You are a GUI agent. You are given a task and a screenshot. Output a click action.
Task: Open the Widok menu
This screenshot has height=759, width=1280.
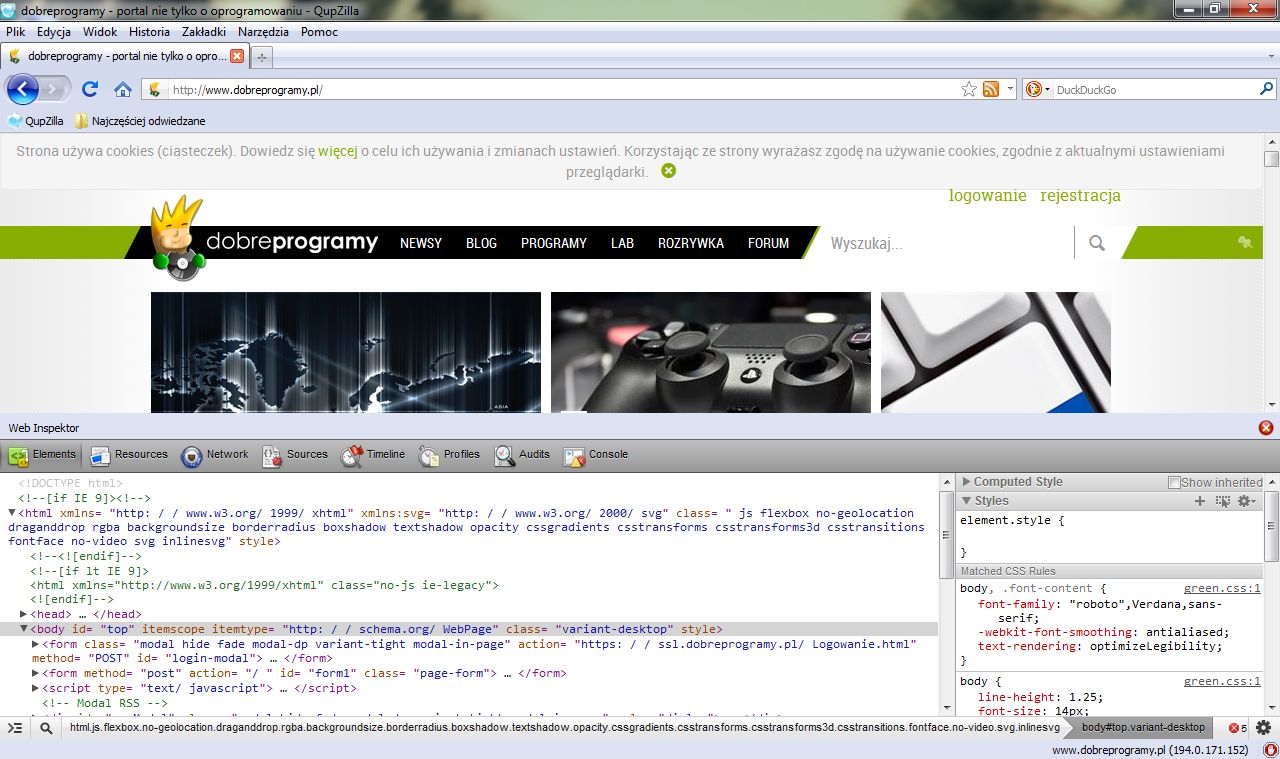(100, 32)
